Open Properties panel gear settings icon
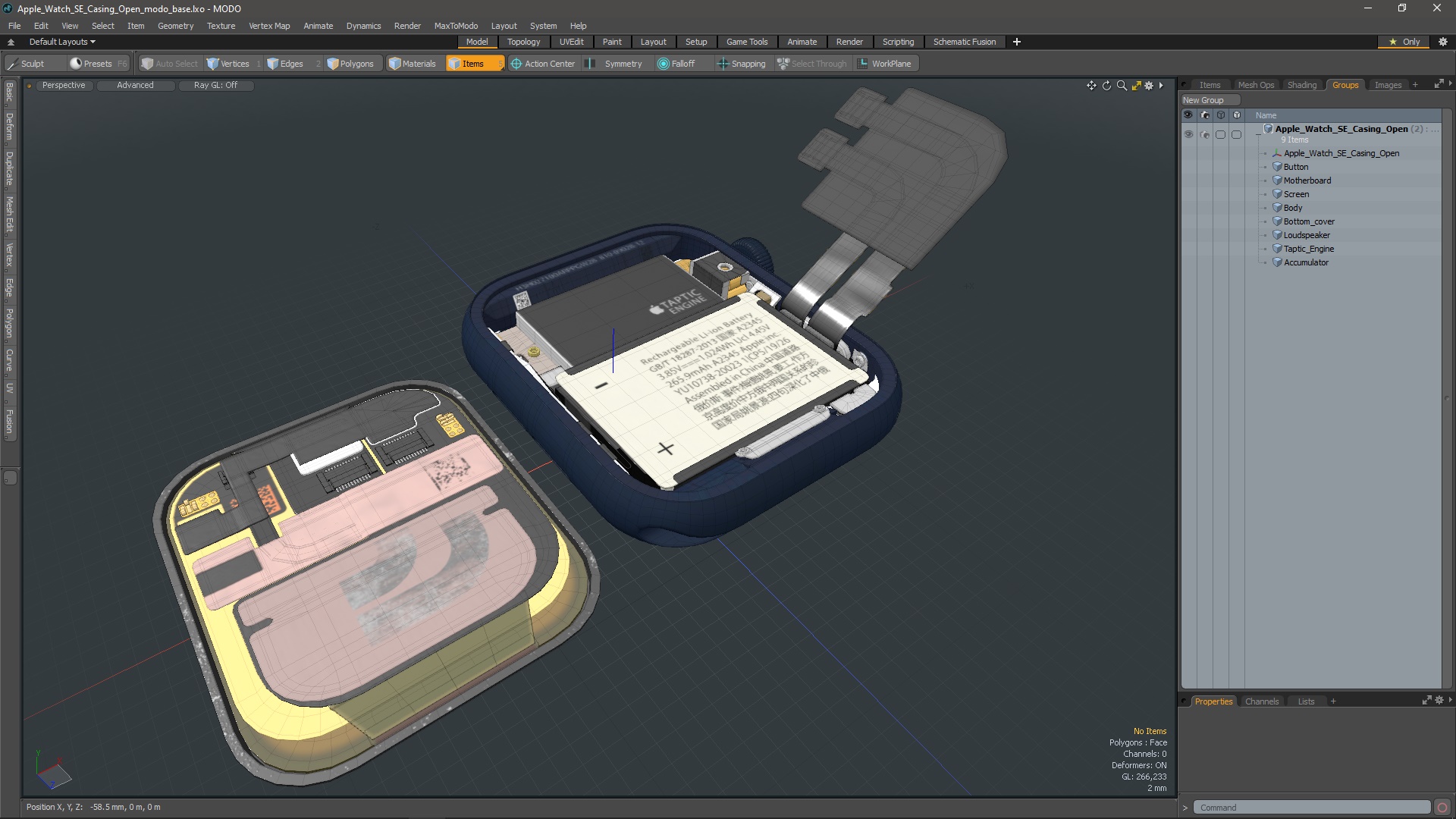1456x819 pixels. point(1439,701)
